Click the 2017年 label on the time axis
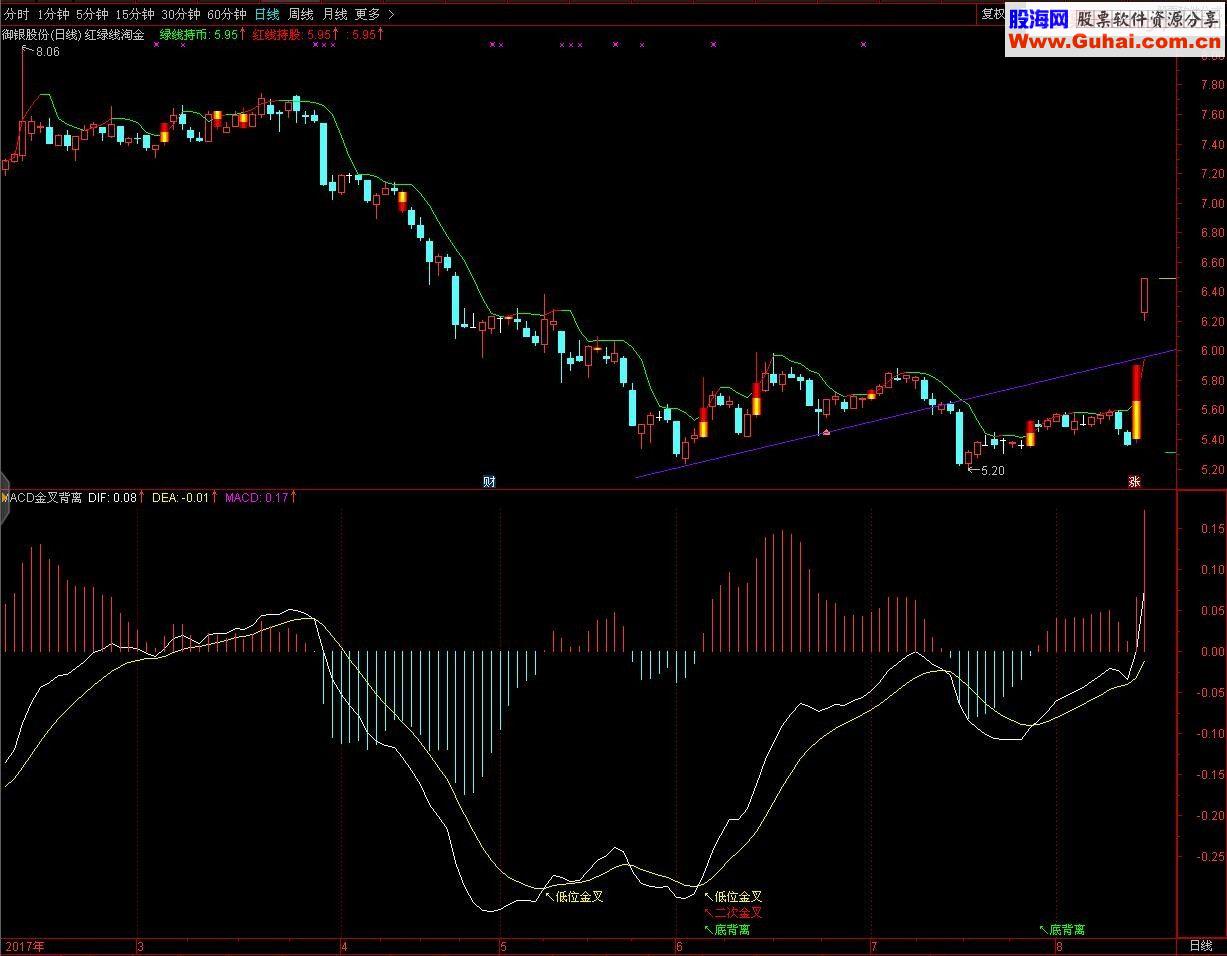The image size is (1227, 956). [25, 946]
